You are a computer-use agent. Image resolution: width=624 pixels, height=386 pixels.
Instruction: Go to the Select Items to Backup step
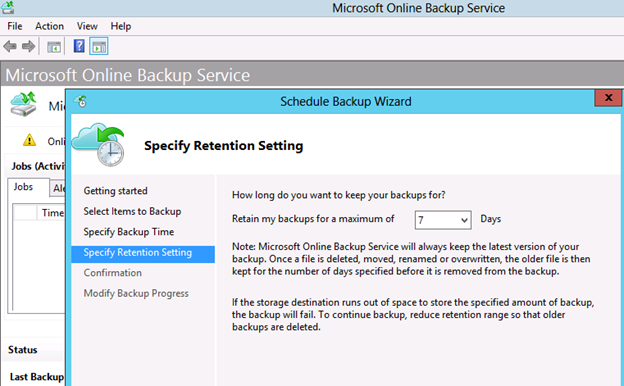(x=132, y=211)
